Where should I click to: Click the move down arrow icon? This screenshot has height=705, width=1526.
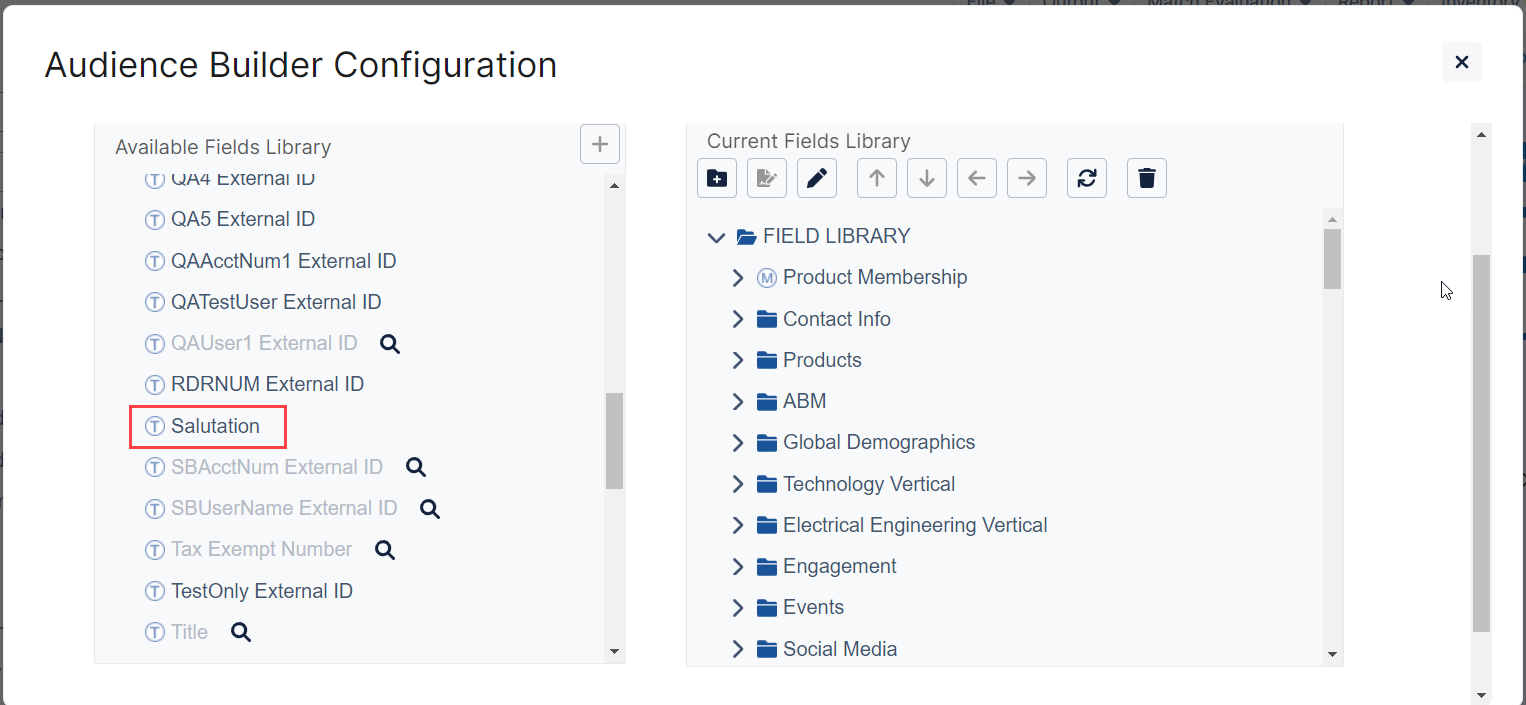click(x=927, y=179)
